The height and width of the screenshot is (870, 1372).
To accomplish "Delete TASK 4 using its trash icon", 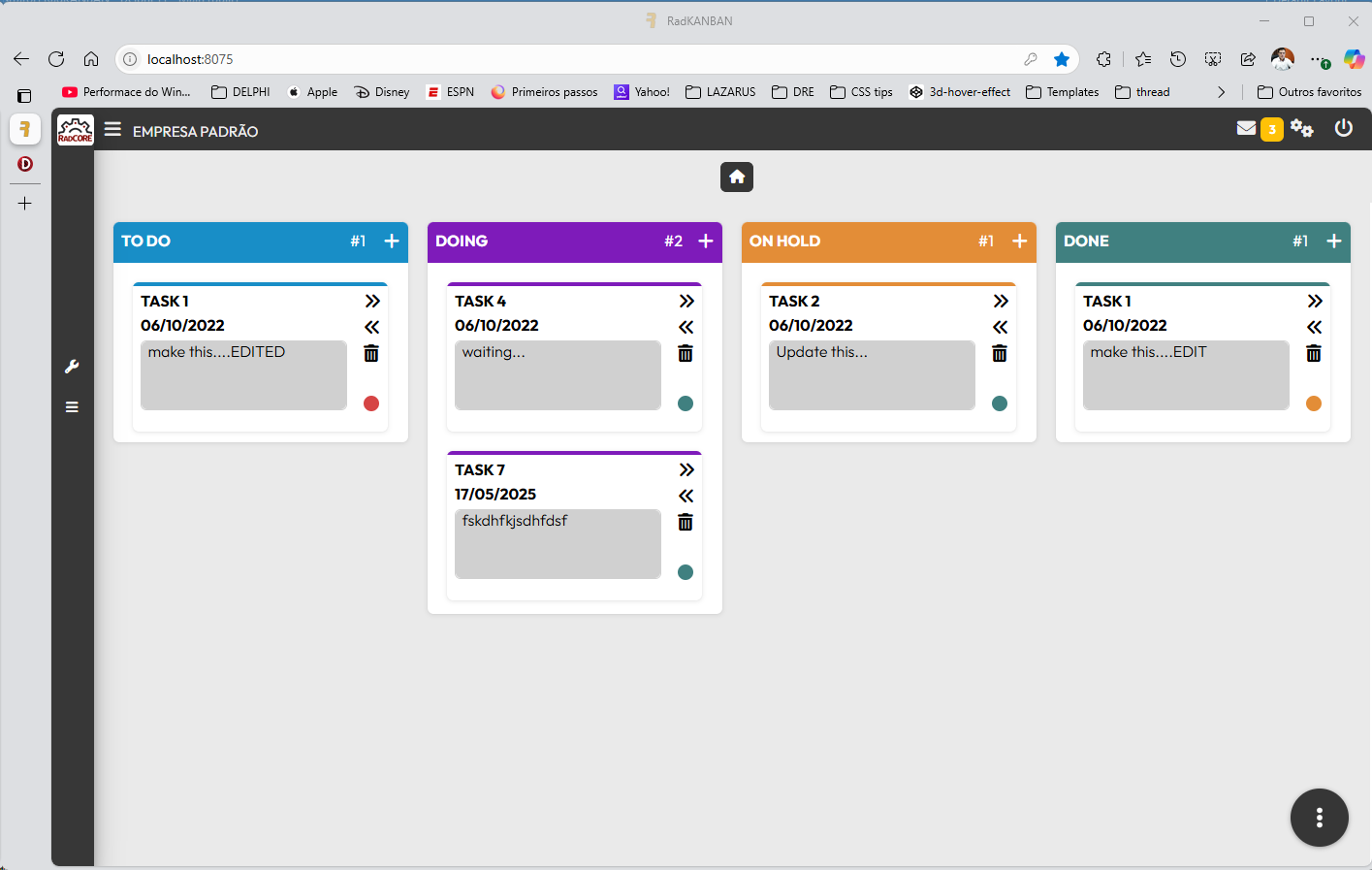I will coord(686,353).
